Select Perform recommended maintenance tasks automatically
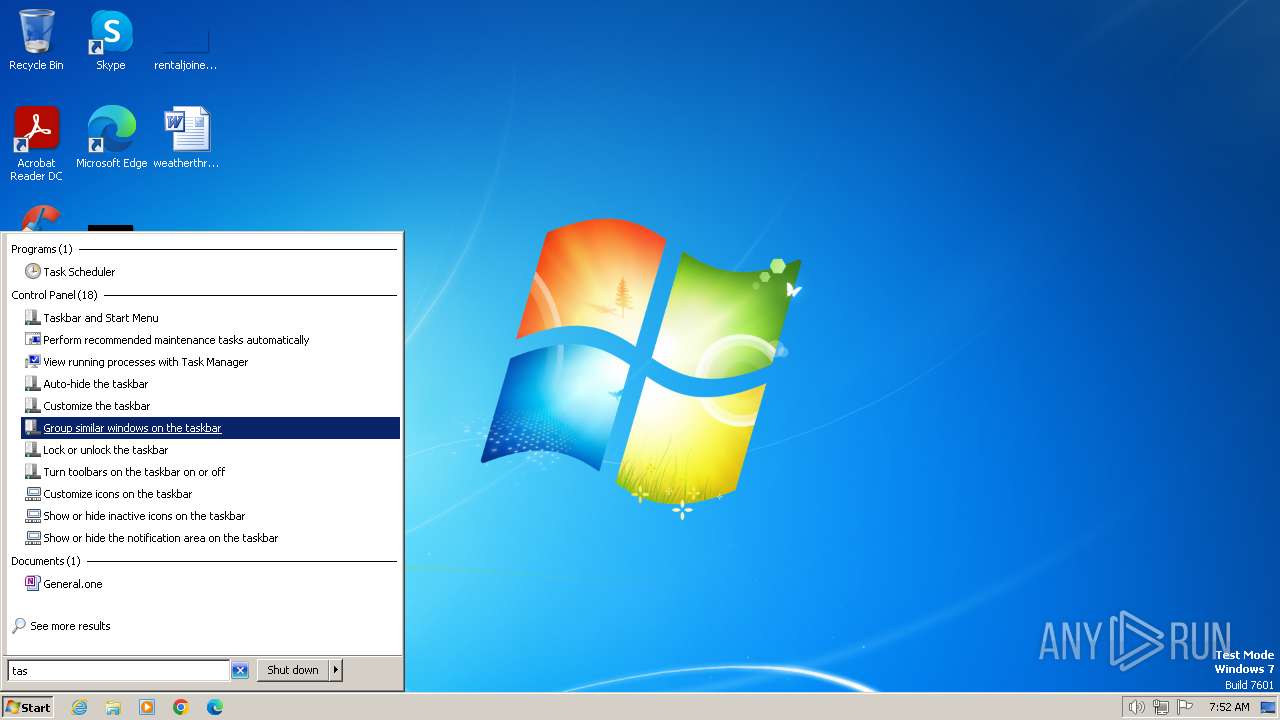 pyautogui.click(x=211, y=340)
